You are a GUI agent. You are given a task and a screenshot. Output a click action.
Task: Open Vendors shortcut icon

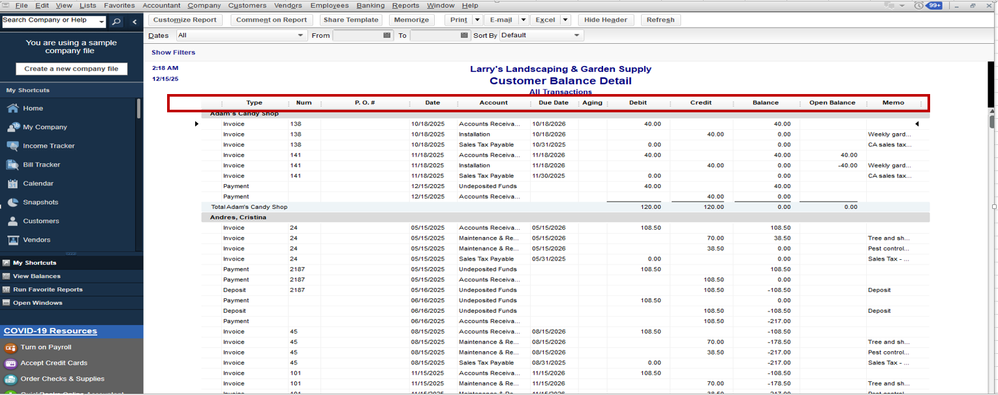[x=12, y=240]
